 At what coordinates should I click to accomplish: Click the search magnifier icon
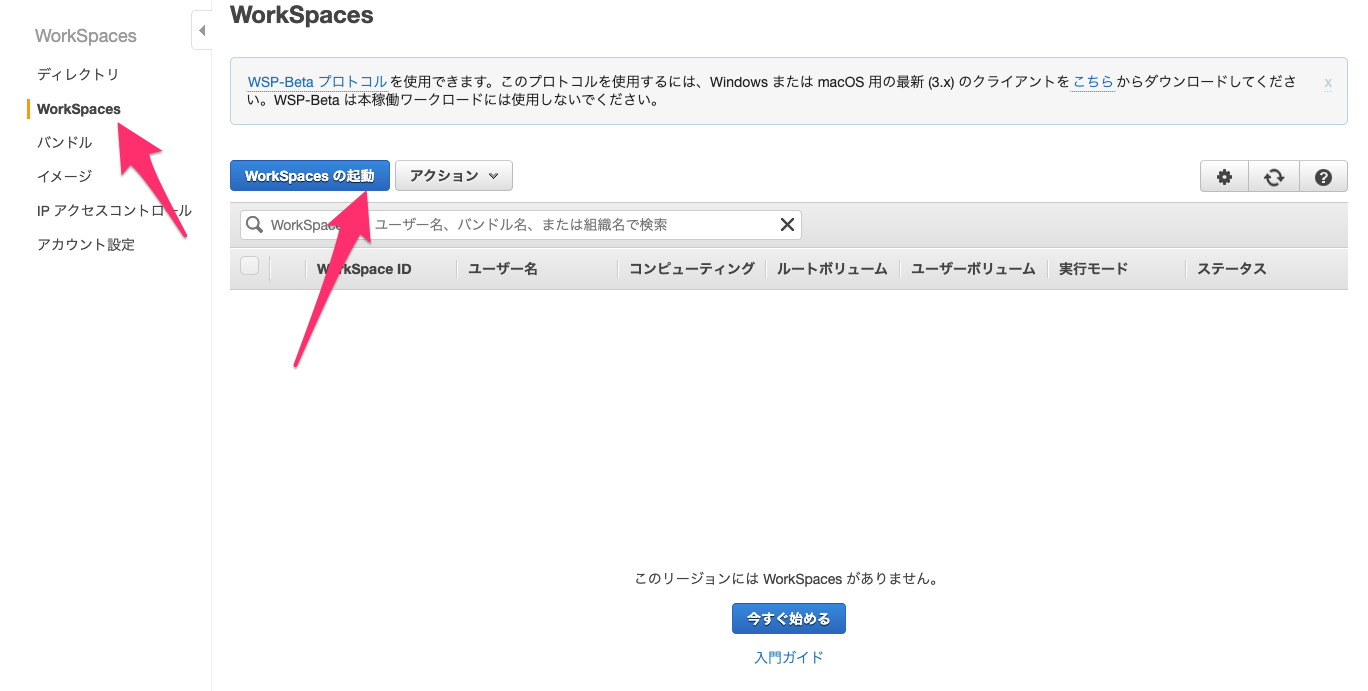[255, 225]
